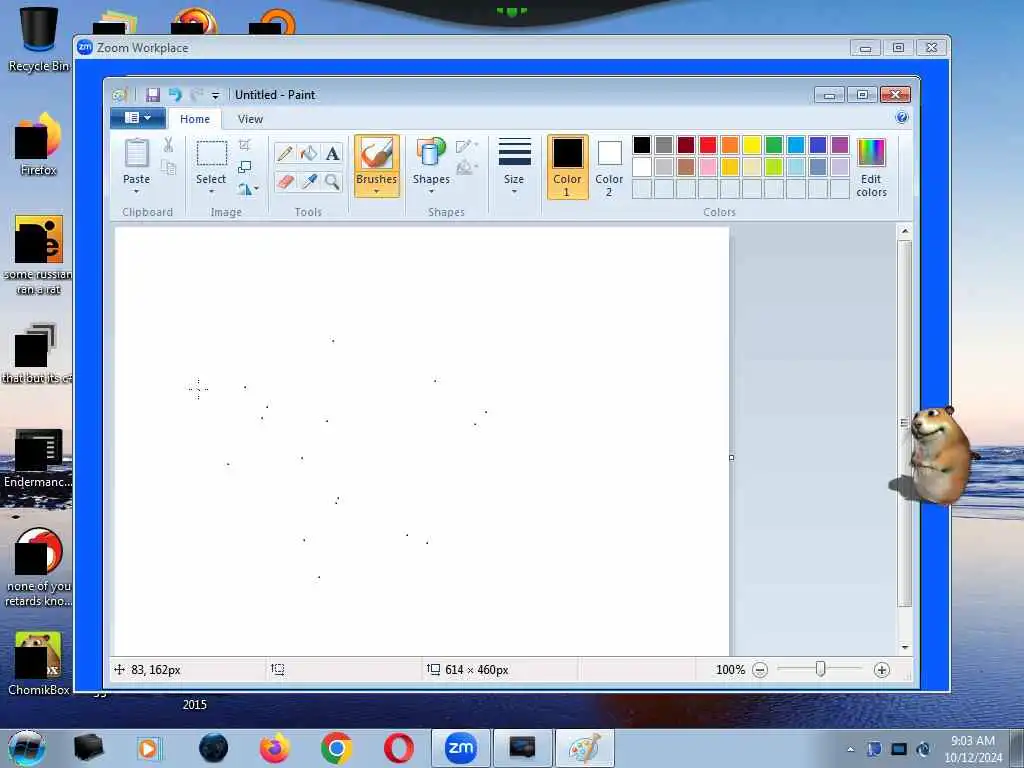Open the Recycle Bin desktop icon
This screenshot has width=1024, height=768.
point(39,38)
